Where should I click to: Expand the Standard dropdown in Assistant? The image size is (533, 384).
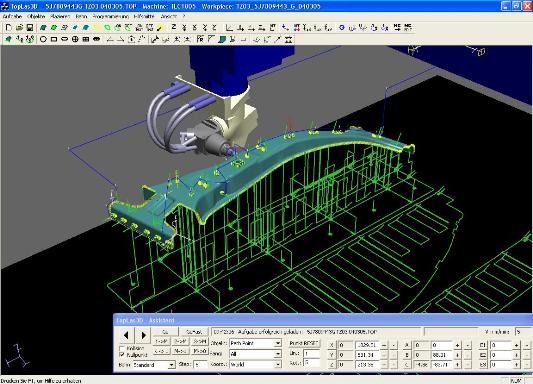154,365
